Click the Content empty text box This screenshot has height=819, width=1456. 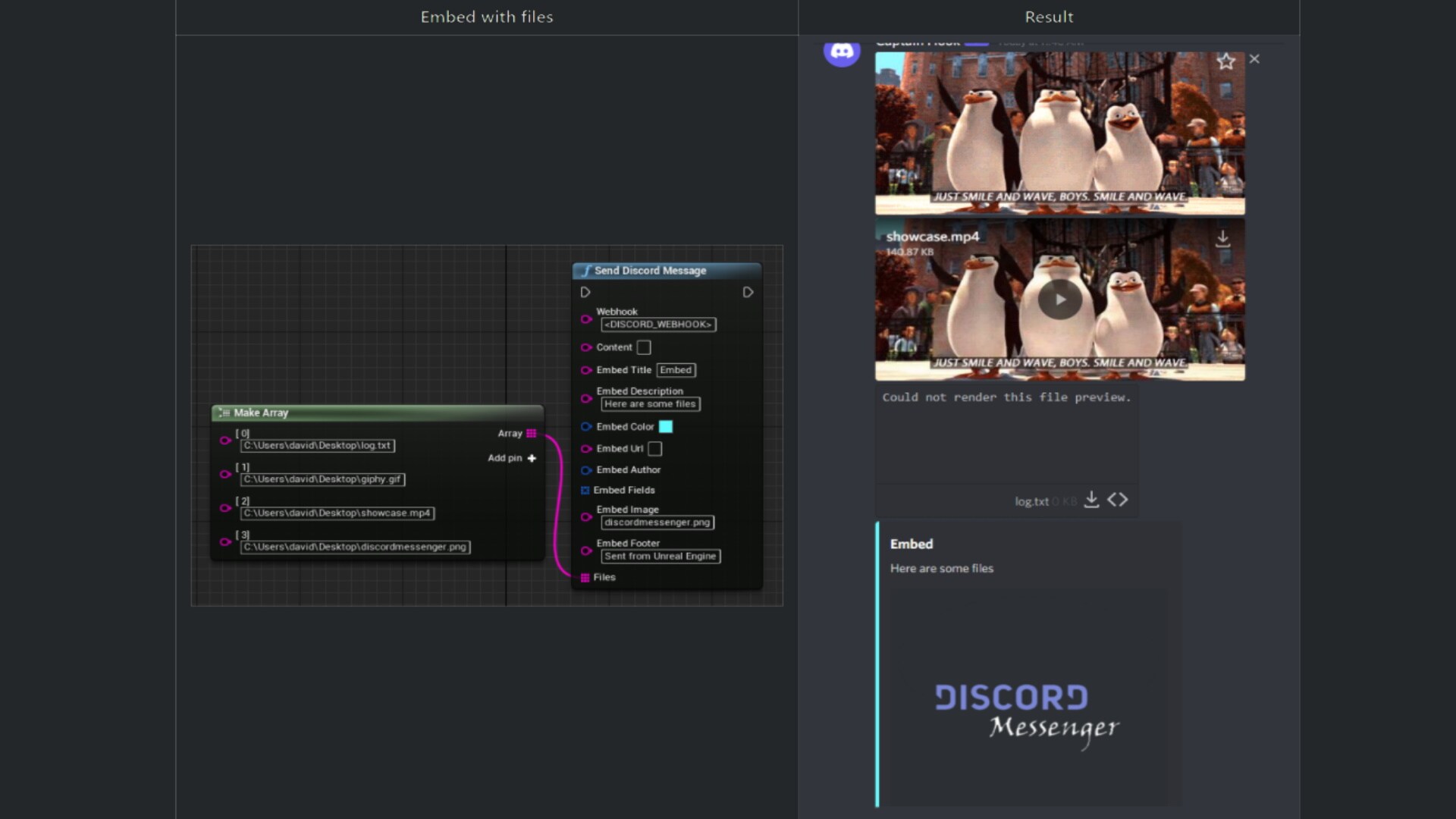pos(644,347)
